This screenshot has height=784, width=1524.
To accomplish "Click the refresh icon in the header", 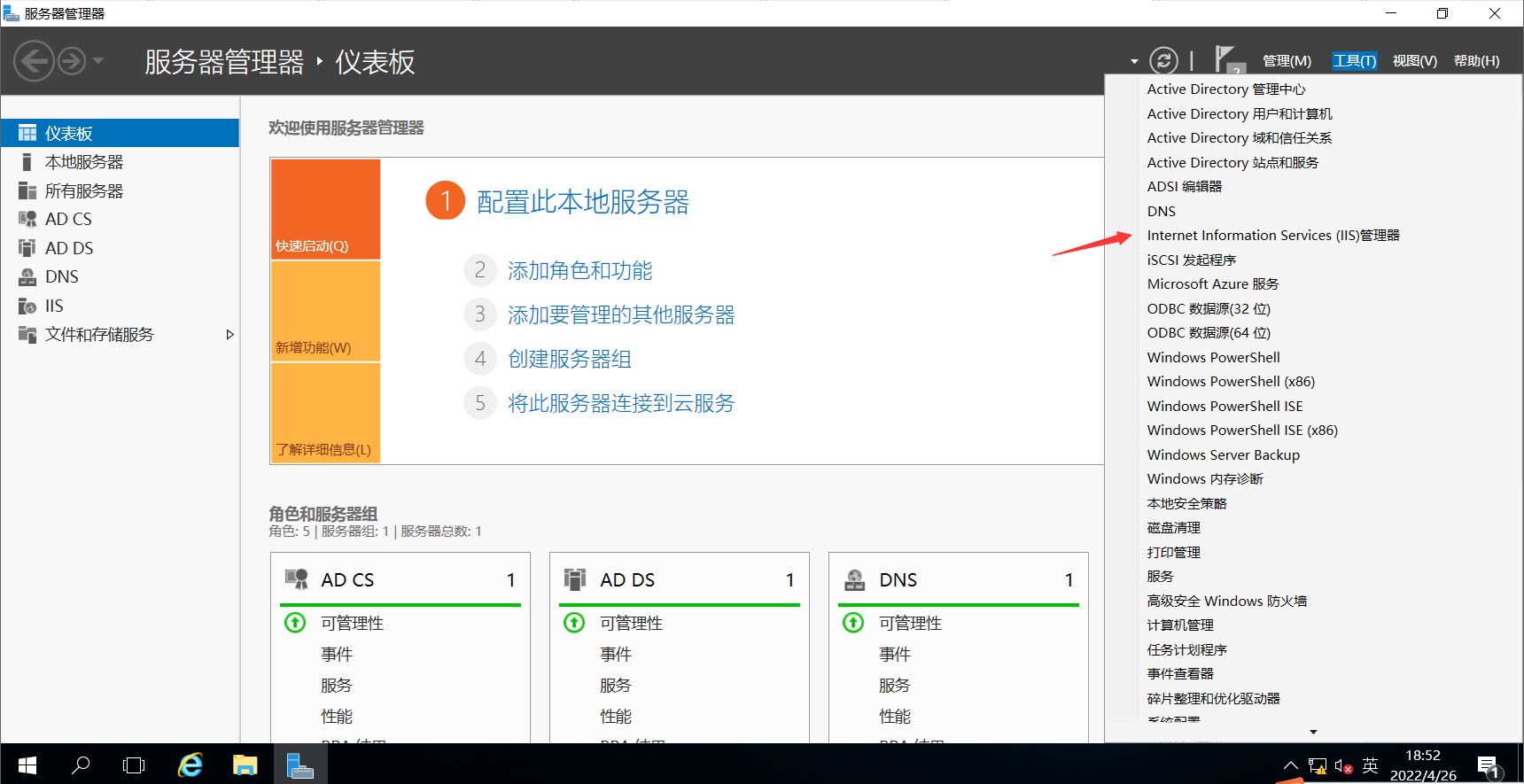I will [x=1163, y=60].
